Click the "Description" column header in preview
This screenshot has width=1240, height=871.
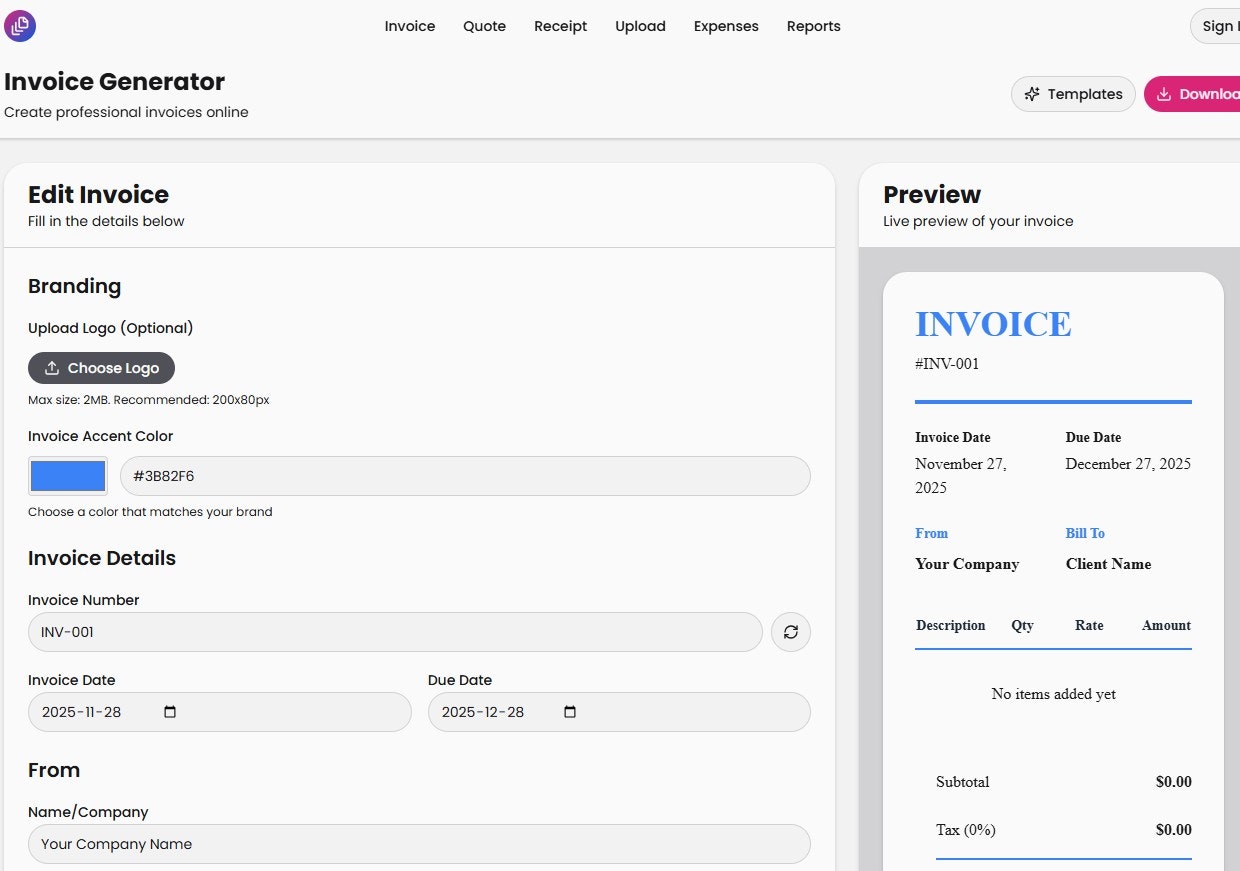pyautogui.click(x=951, y=625)
